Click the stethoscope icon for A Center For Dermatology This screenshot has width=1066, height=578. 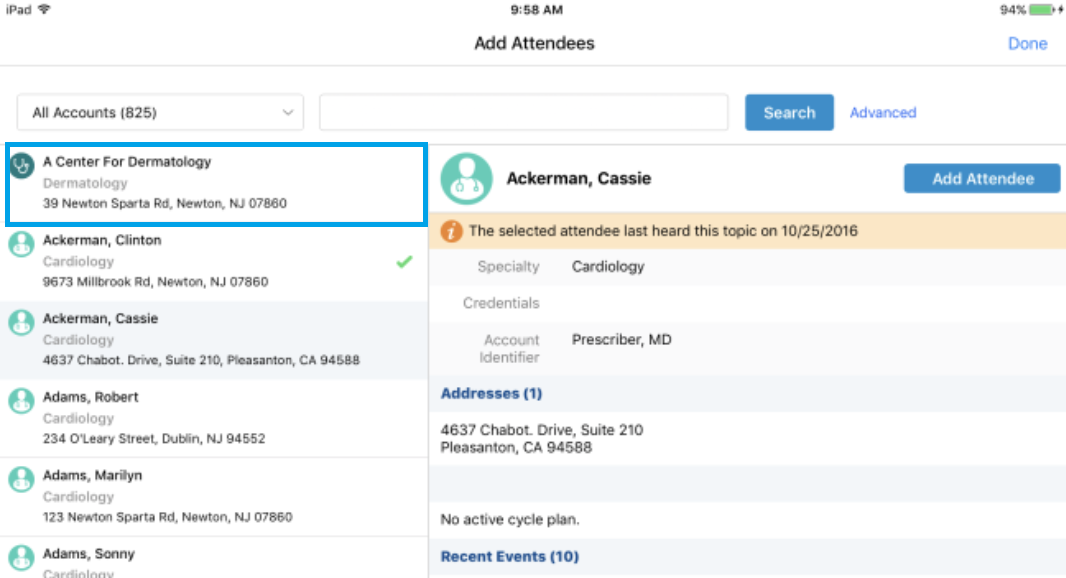(22, 166)
